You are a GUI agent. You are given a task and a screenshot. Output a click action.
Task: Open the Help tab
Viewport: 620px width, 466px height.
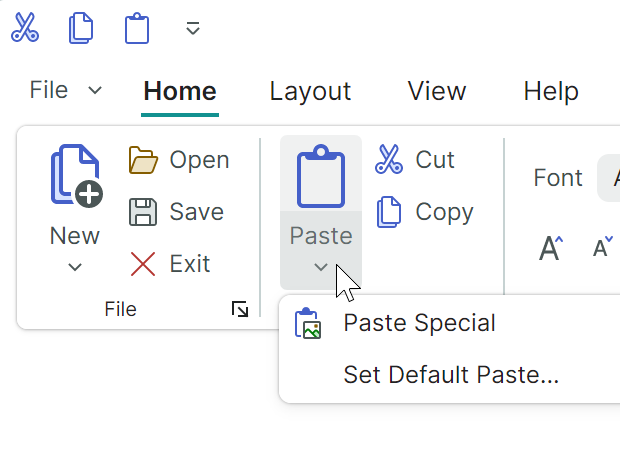551,91
